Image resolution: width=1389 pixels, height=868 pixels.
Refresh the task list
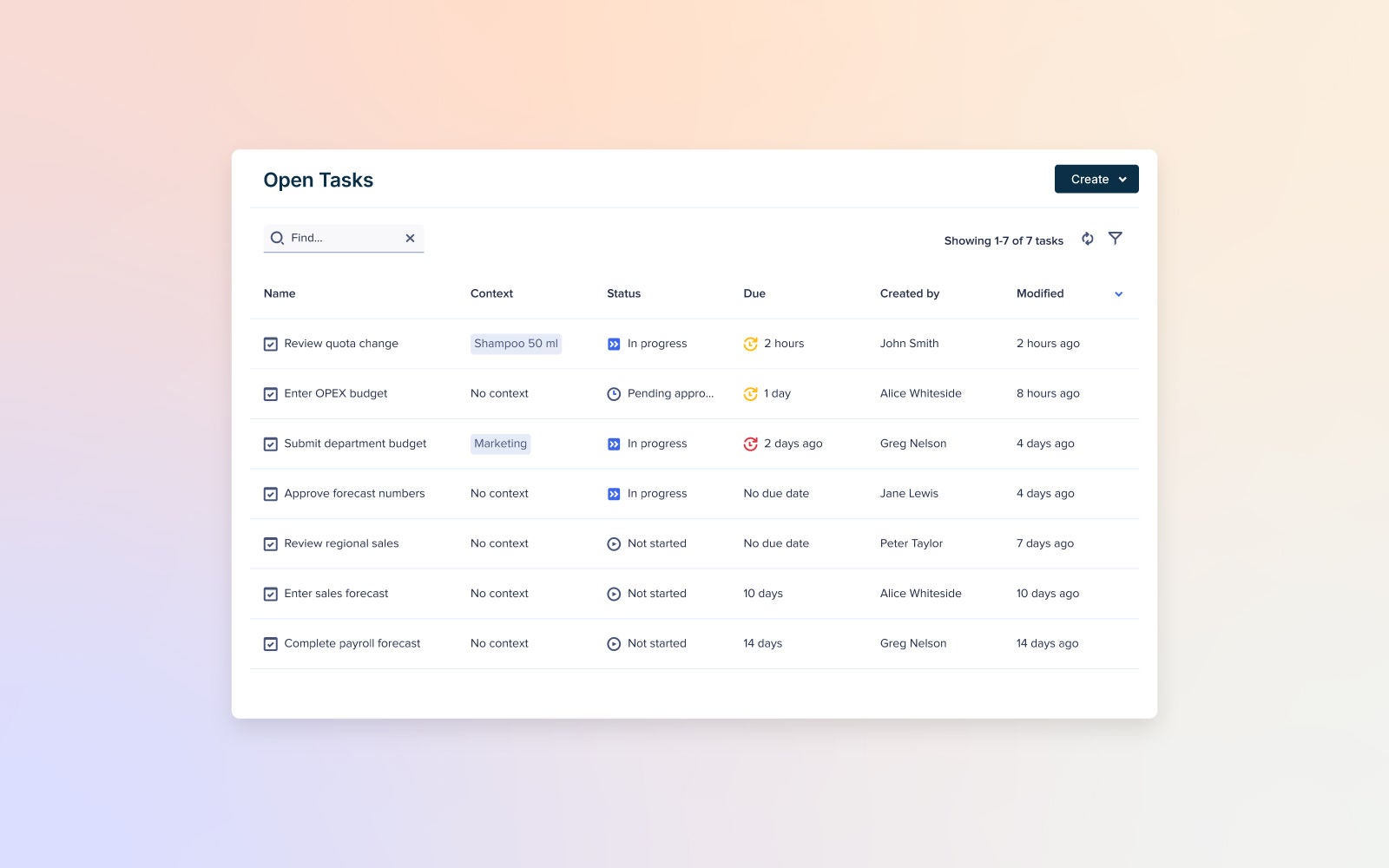[x=1087, y=239]
